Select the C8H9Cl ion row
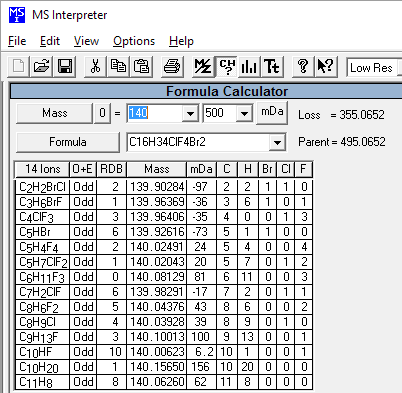This screenshot has height=393, width=402. click(x=164, y=322)
